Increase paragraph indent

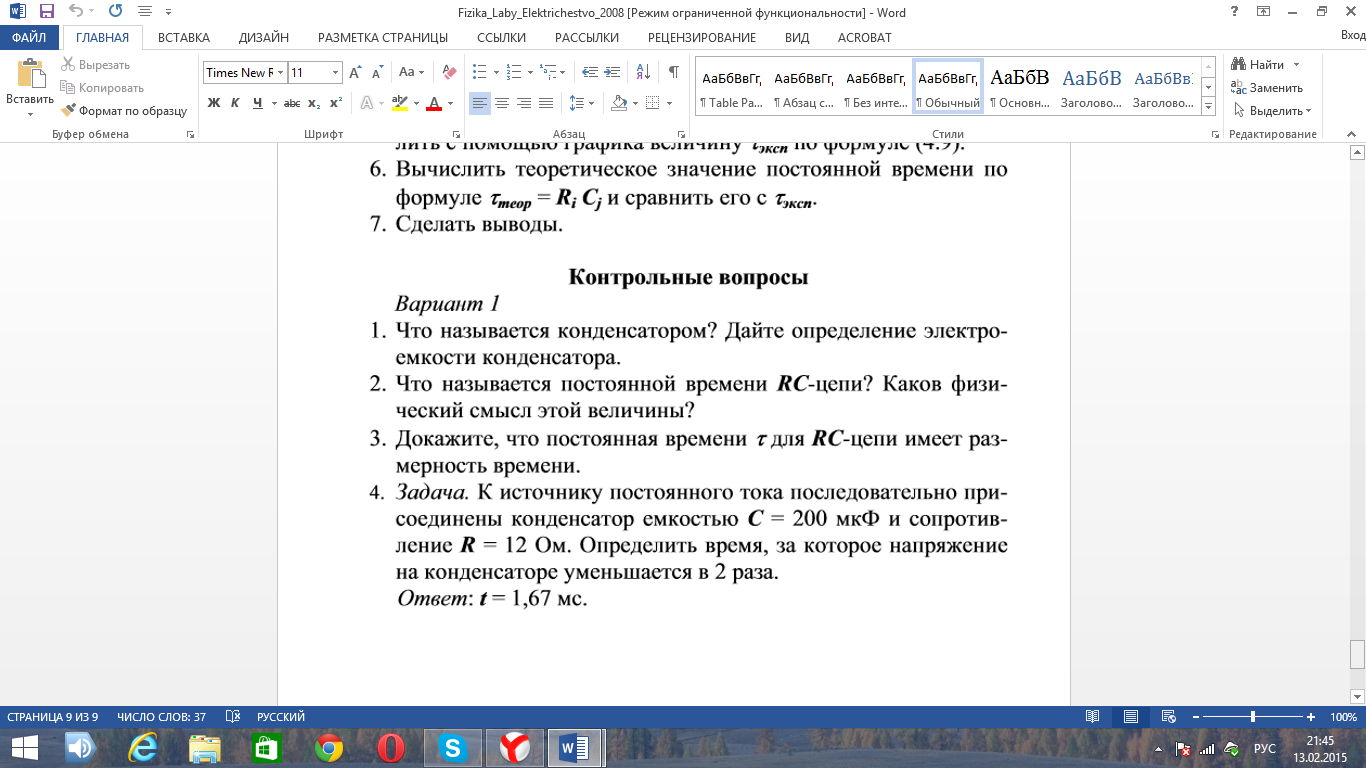coord(612,72)
